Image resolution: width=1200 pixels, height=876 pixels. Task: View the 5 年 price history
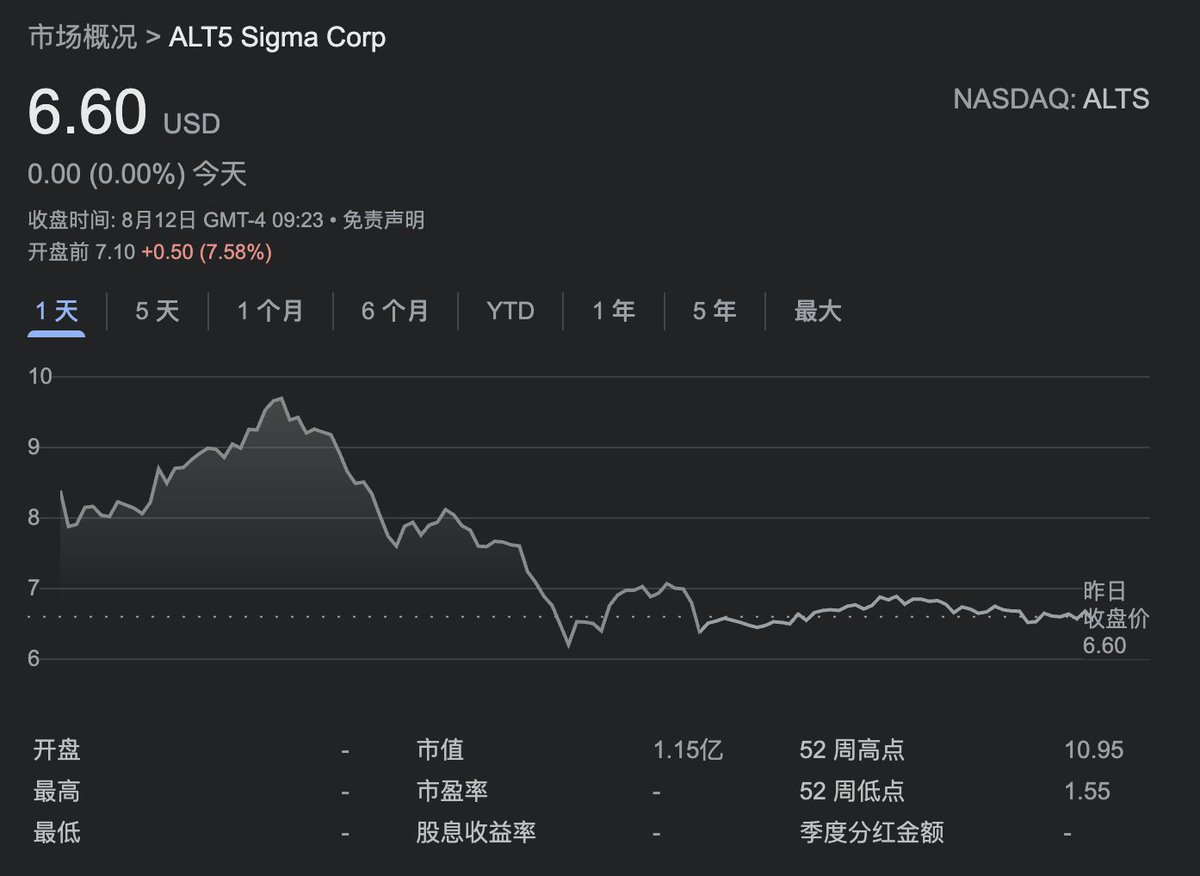pos(715,311)
